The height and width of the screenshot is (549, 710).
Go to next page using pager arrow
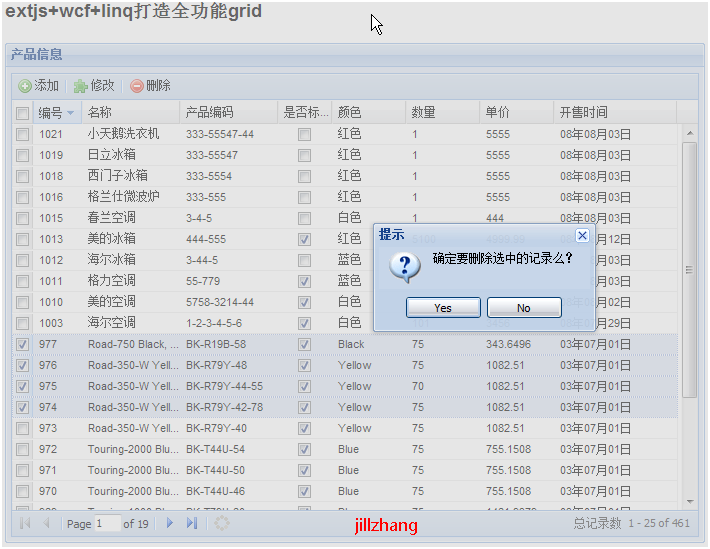pos(170,523)
